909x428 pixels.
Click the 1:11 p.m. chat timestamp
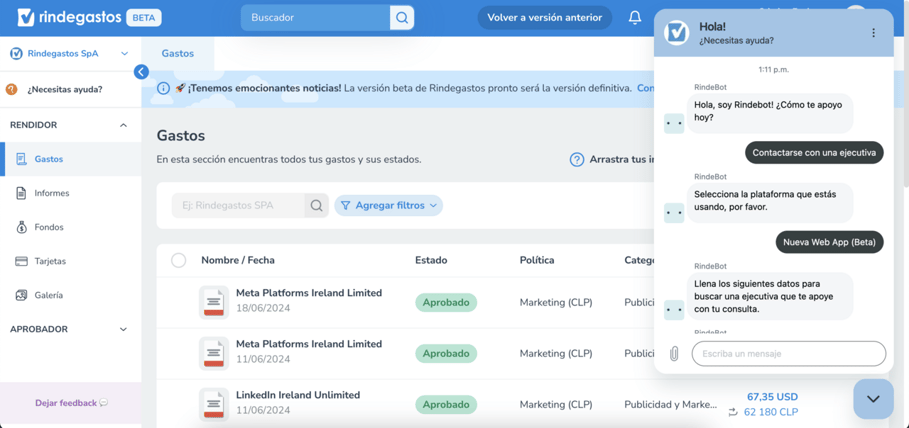tap(774, 70)
